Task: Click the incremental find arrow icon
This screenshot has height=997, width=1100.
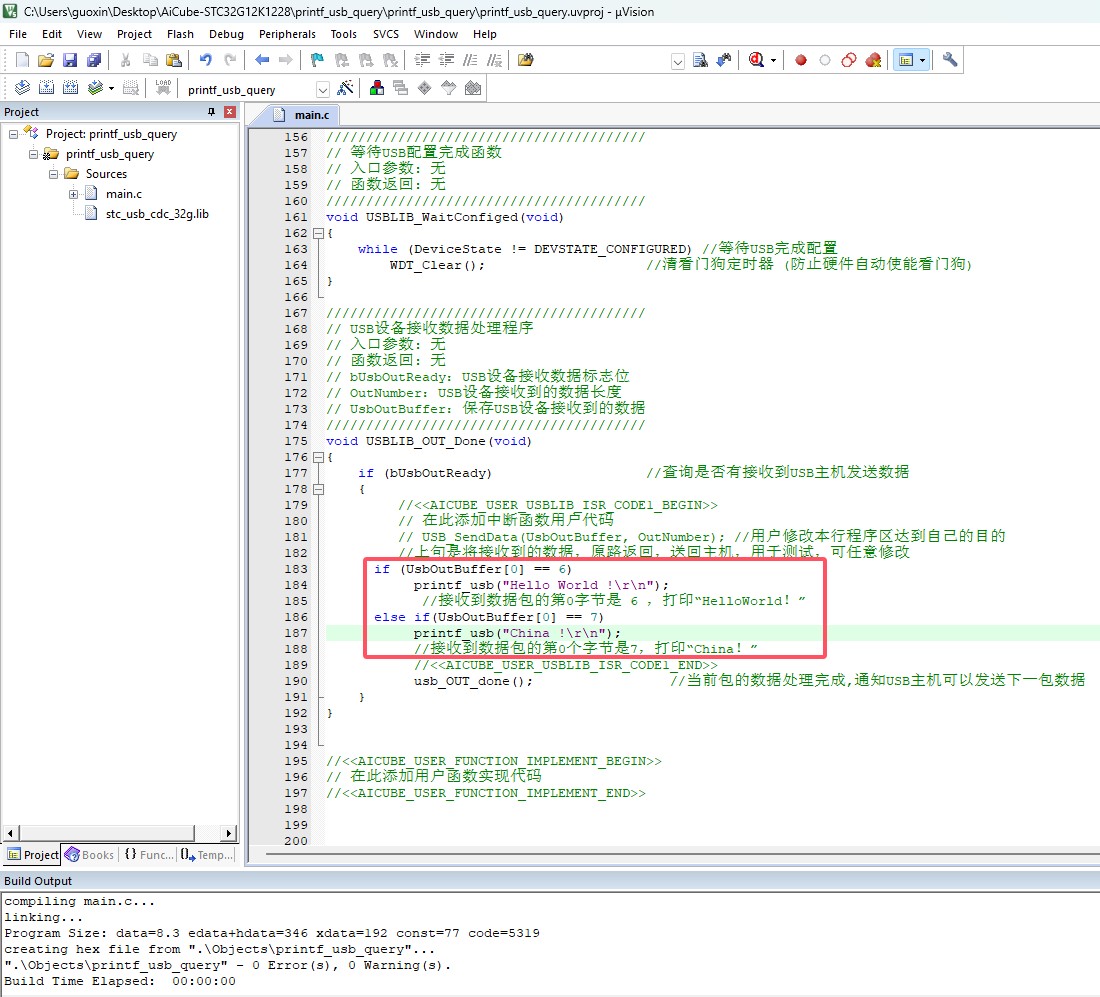Action: 724,60
